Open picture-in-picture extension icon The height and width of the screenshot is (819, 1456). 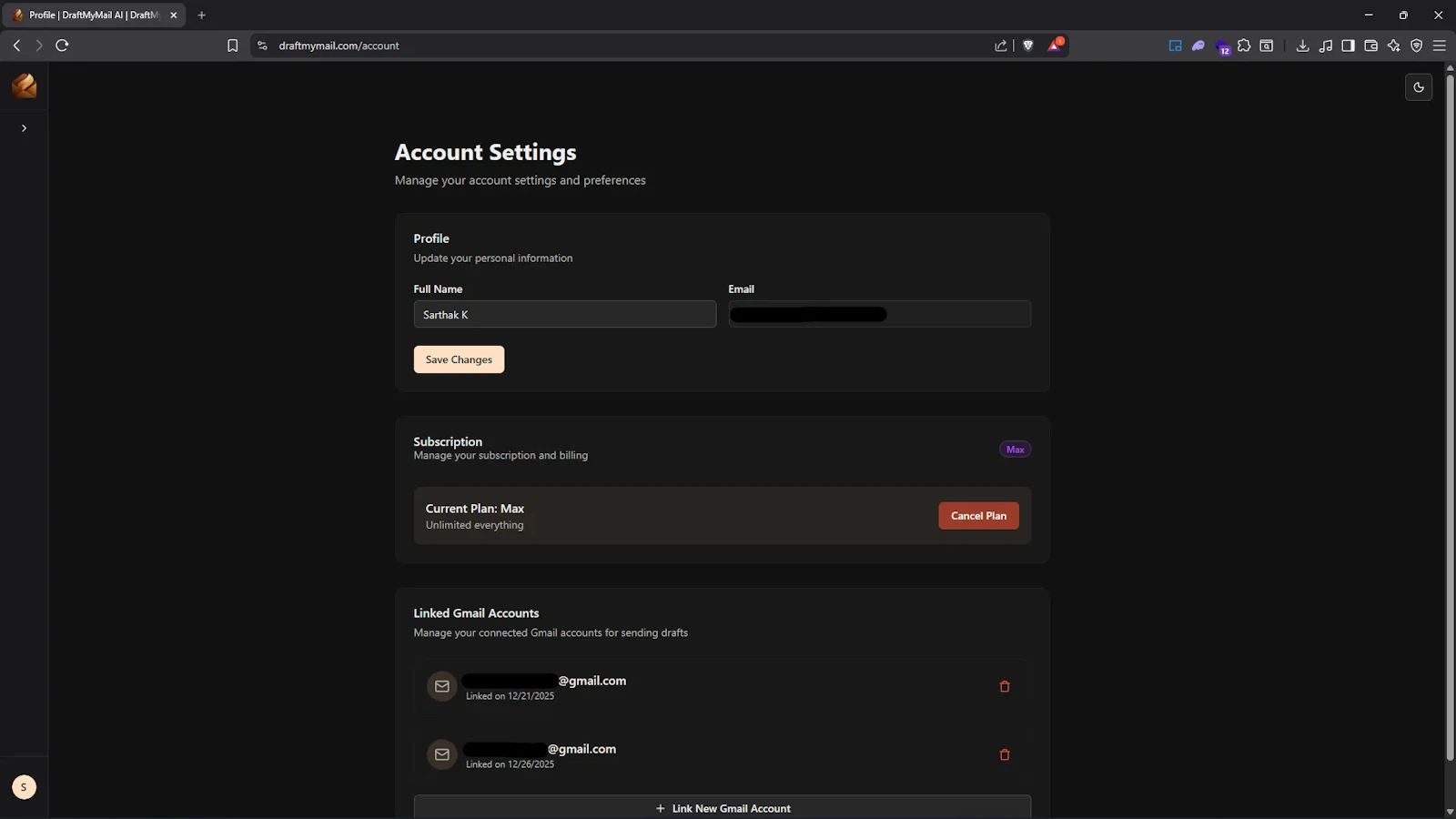[1176, 45]
